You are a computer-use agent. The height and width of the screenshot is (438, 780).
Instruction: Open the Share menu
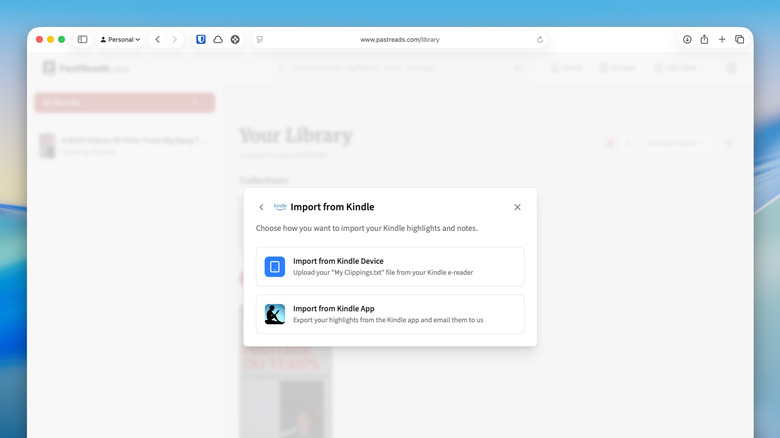704,39
